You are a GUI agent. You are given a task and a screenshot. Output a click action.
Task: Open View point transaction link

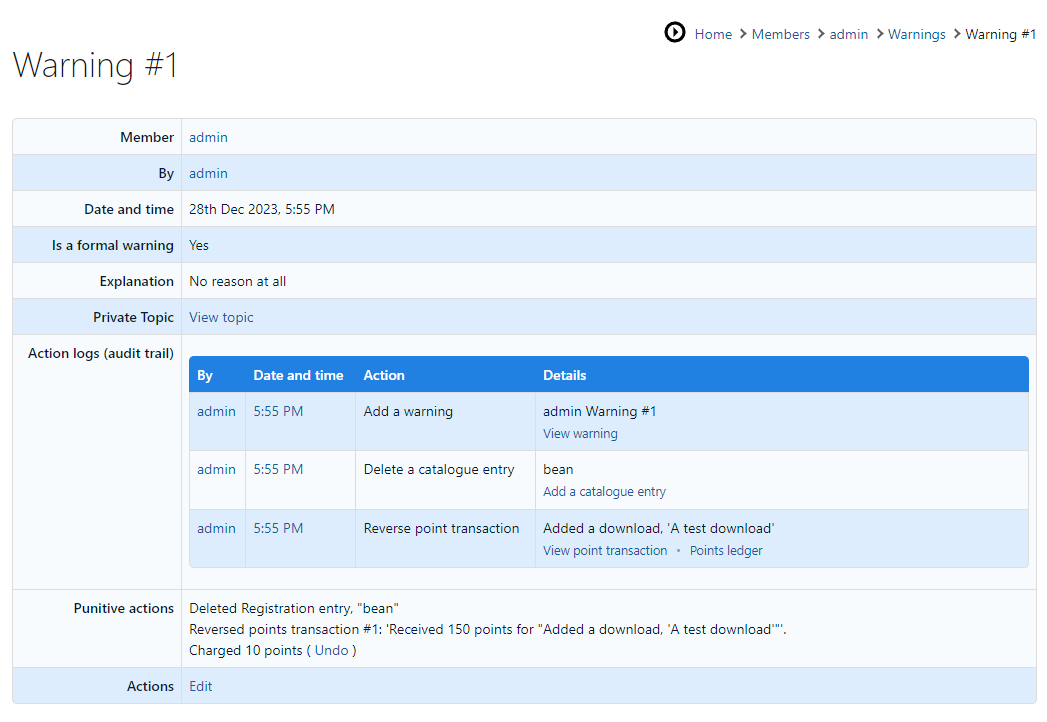pos(605,550)
